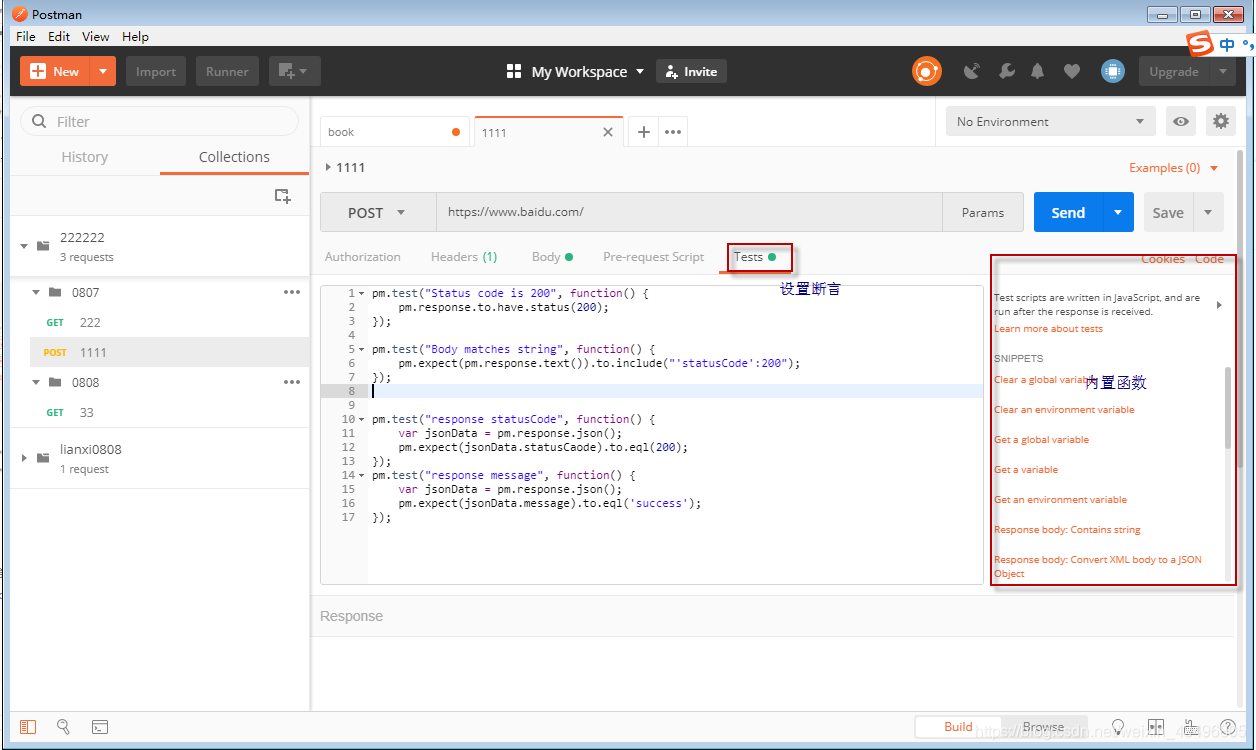Image resolution: width=1256 pixels, height=750 pixels.
Task: Click the Invite button
Action: 691,71
